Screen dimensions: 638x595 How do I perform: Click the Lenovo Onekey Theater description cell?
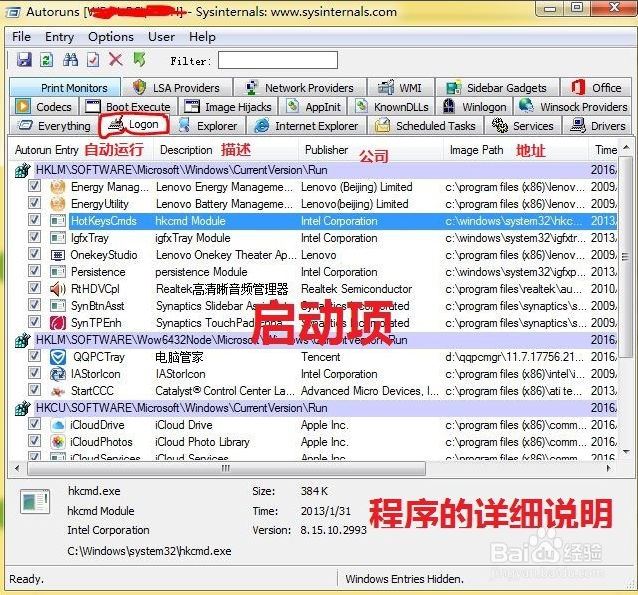(226, 255)
